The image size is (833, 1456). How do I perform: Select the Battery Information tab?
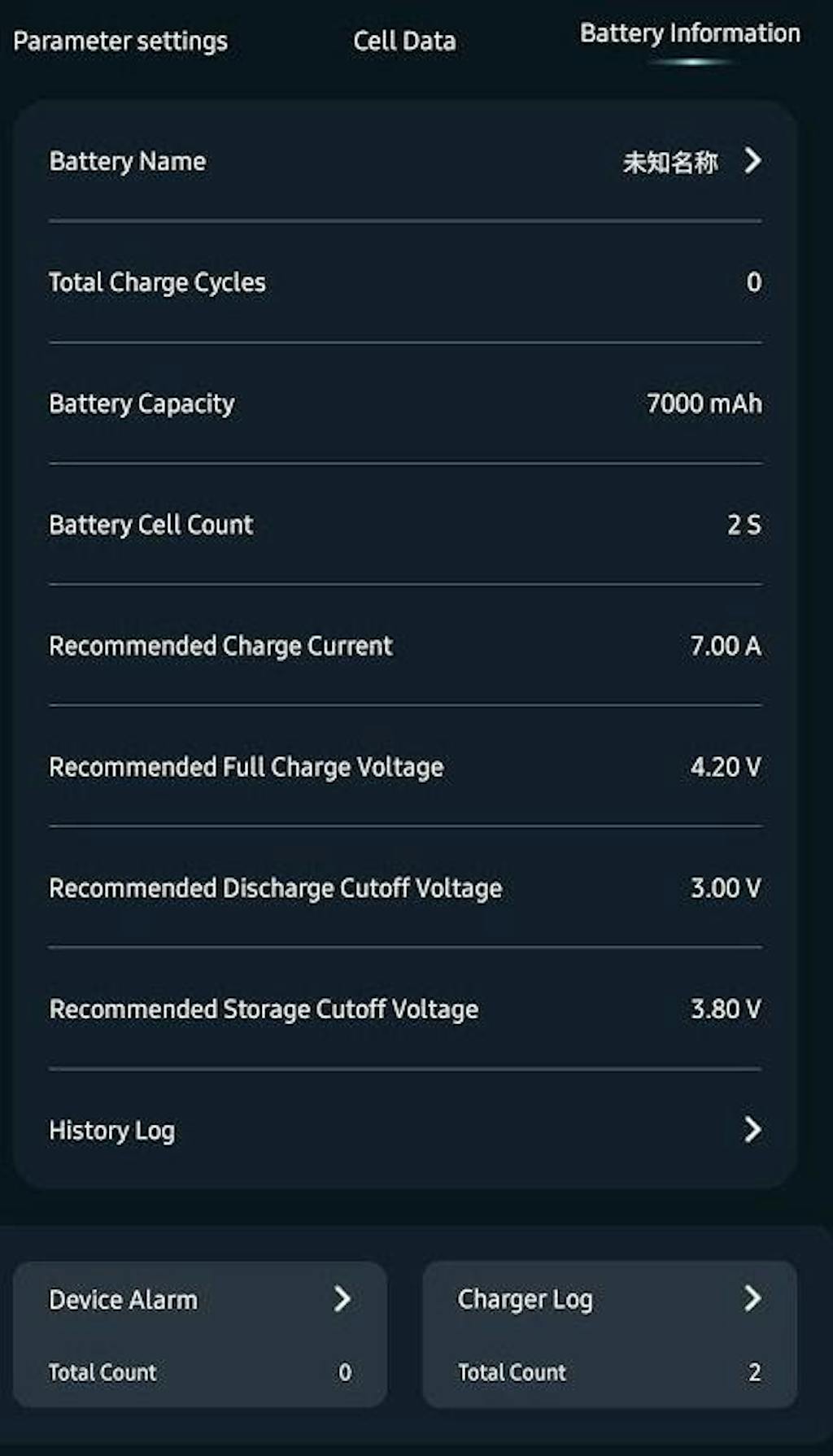coord(690,34)
